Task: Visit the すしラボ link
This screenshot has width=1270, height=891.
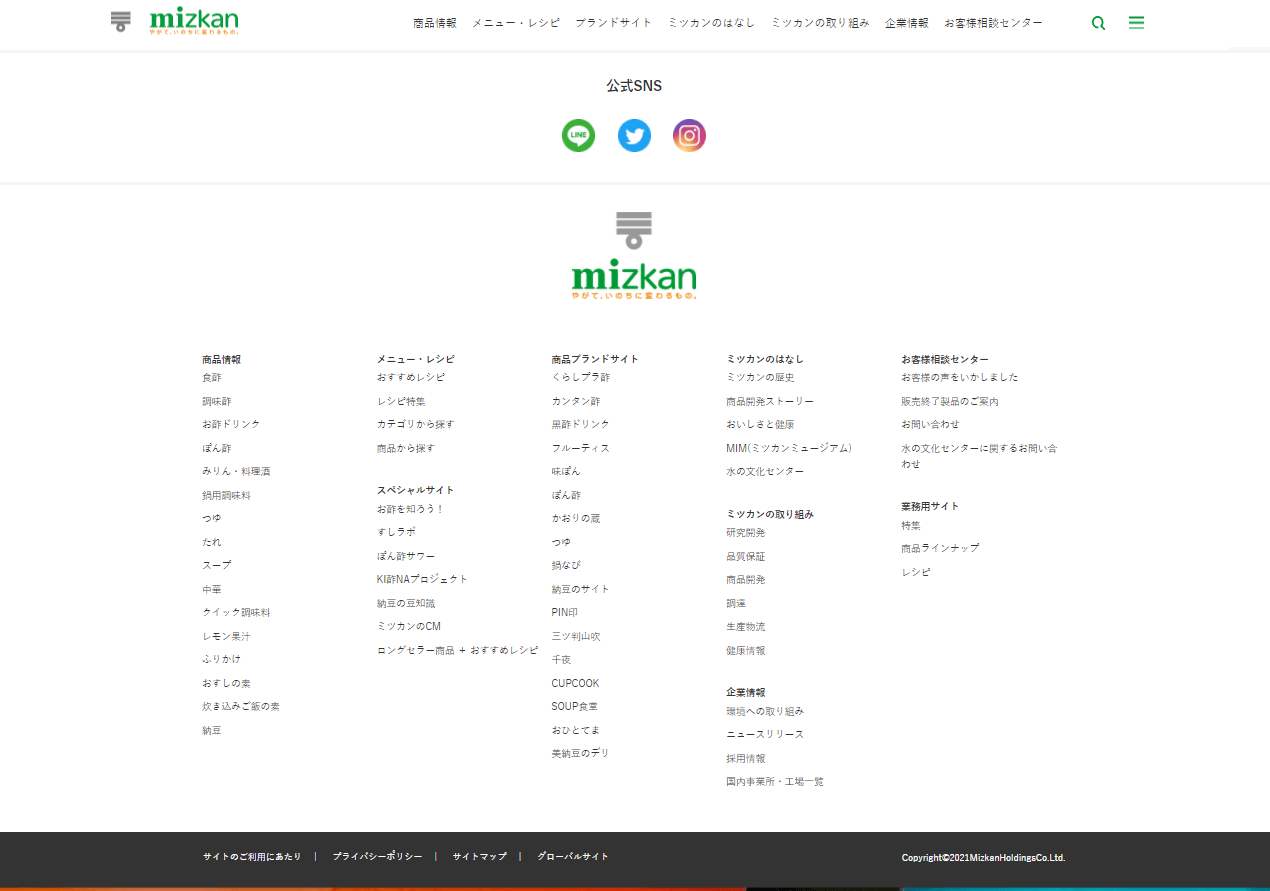Action: (396, 532)
